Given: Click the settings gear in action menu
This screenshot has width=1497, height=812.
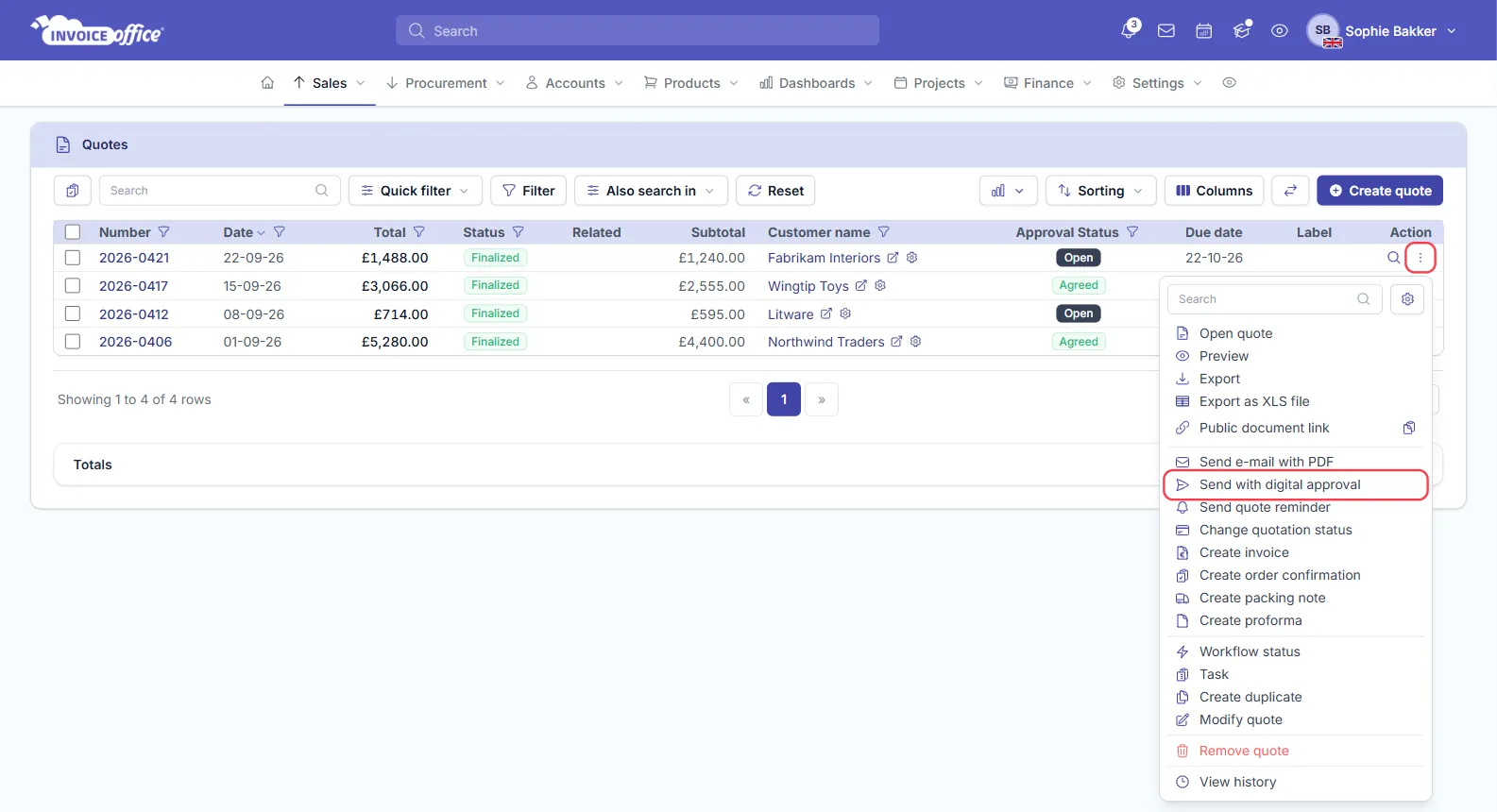Looking at the screenshot, I should [1407, 299].
